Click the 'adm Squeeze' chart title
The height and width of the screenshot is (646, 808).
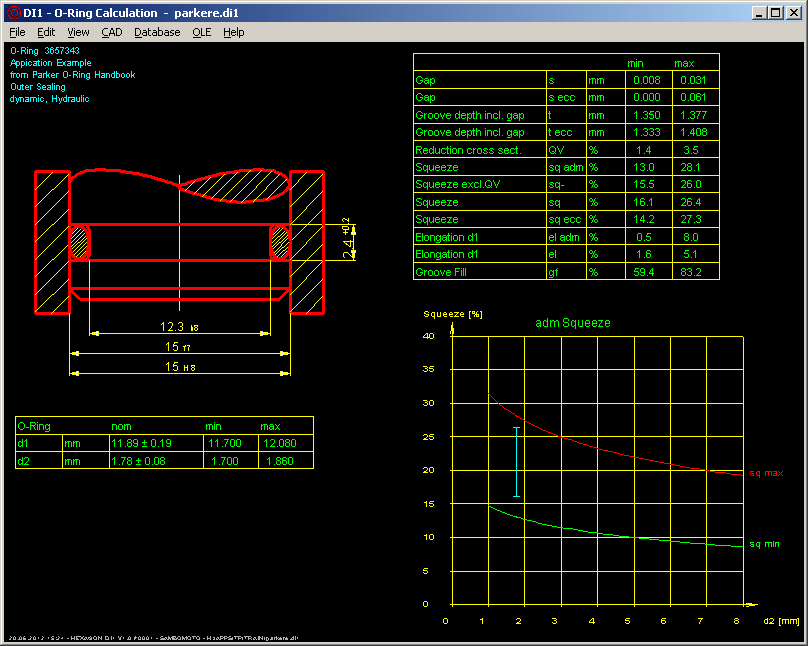573,323
